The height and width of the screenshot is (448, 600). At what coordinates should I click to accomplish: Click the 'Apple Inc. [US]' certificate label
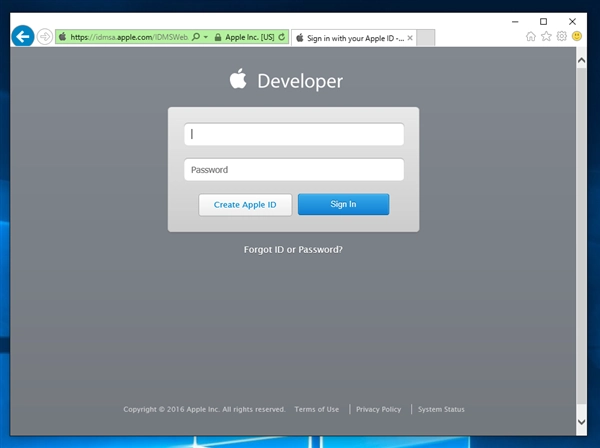(249, 37)
